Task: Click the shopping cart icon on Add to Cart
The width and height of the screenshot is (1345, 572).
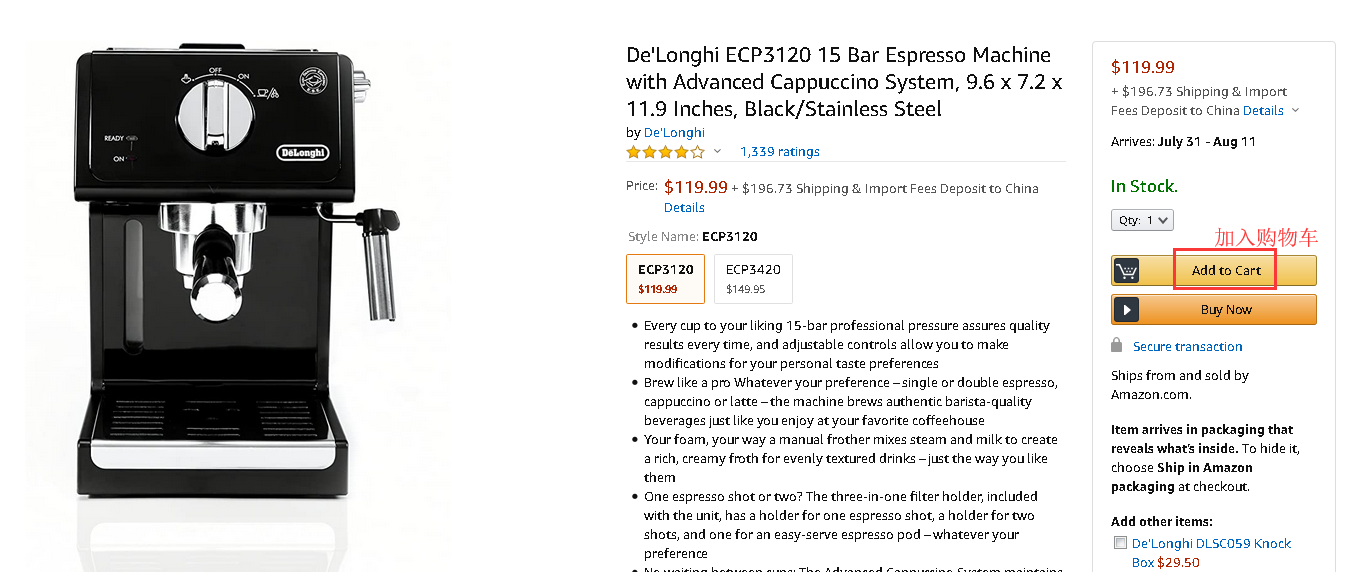Action: pyautogui.click(x=1126, y=271)
